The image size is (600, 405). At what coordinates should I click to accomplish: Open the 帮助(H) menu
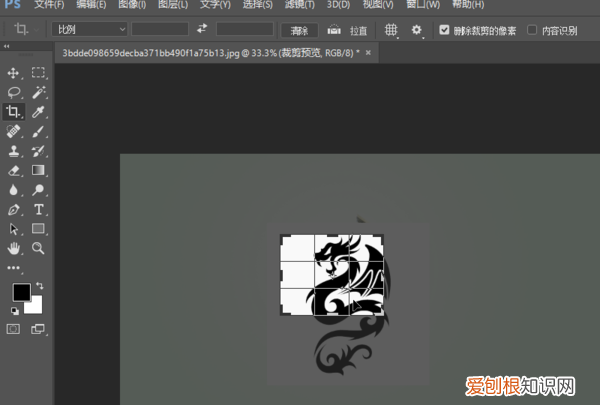coord(468,5)
